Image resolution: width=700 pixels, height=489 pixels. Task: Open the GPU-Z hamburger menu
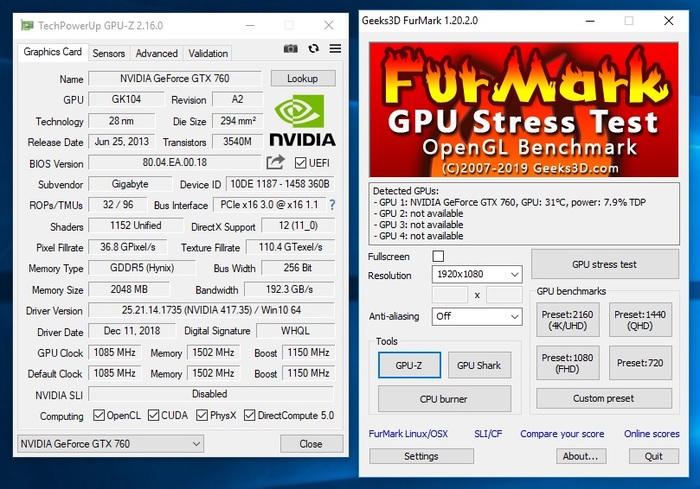pyautogui.click(x=335, y=49)
